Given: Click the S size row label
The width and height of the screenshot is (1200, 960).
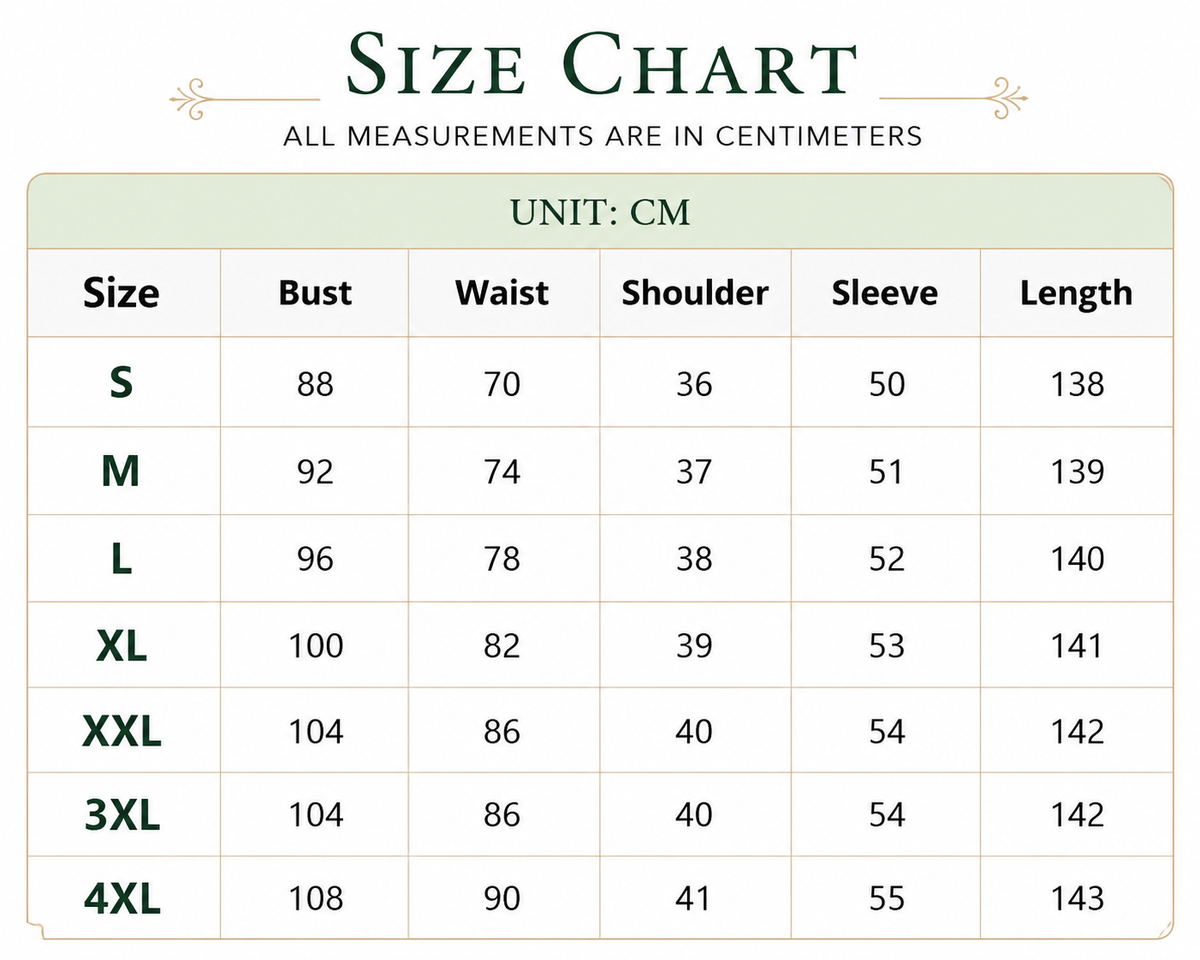Looking at the screenshot, I should [121, 383].
